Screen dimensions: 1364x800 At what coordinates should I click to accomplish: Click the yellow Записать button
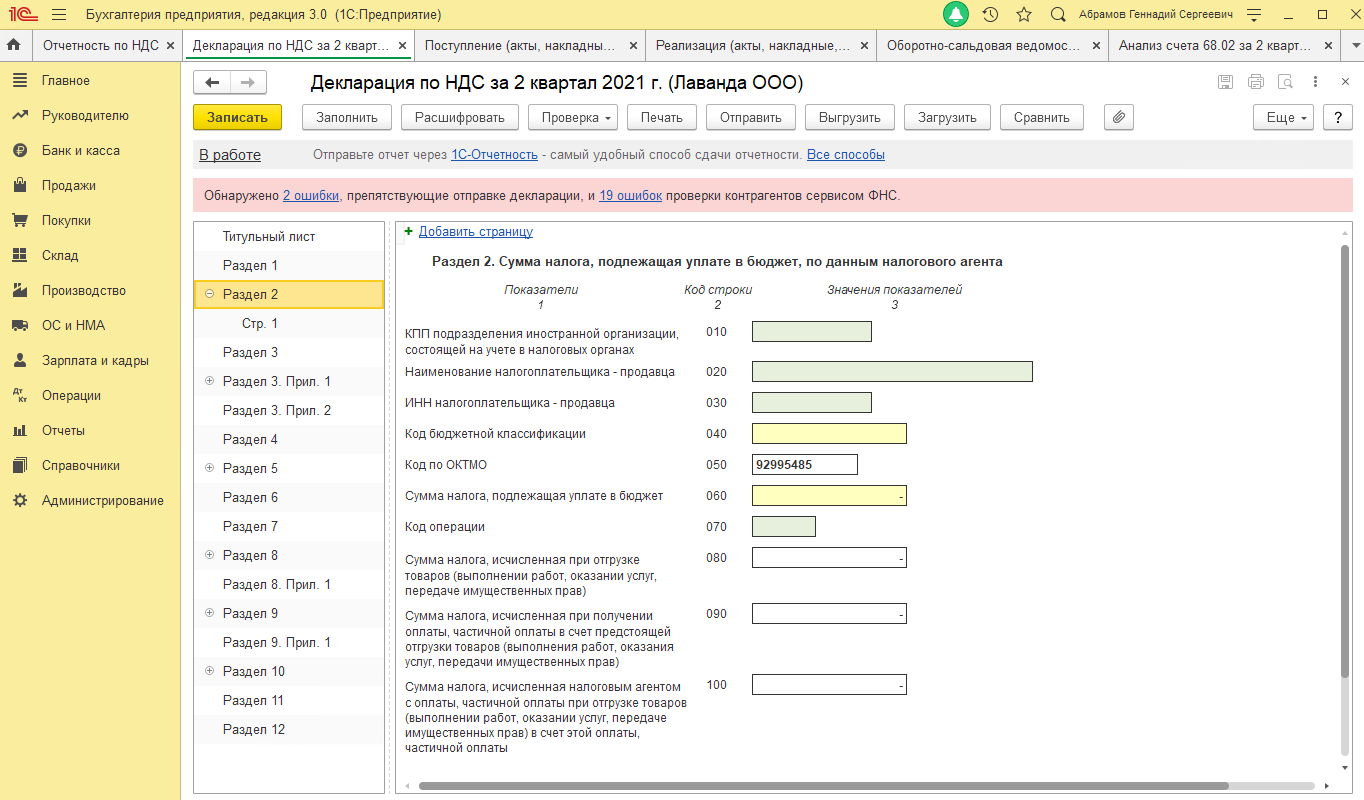click(237, 117)
